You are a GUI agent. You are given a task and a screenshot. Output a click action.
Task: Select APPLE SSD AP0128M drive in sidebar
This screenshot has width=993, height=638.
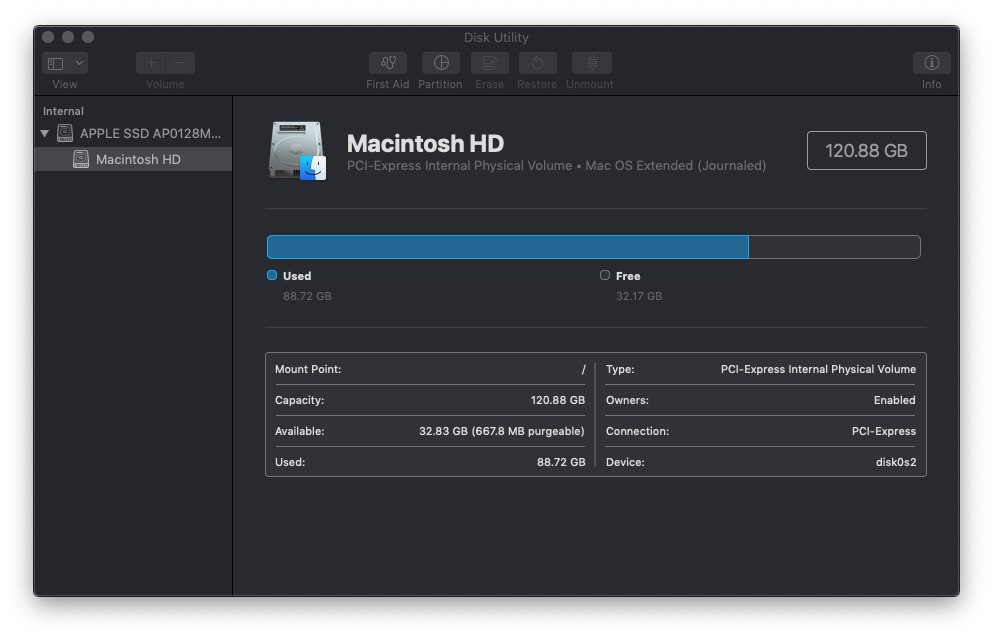point(134,134)
